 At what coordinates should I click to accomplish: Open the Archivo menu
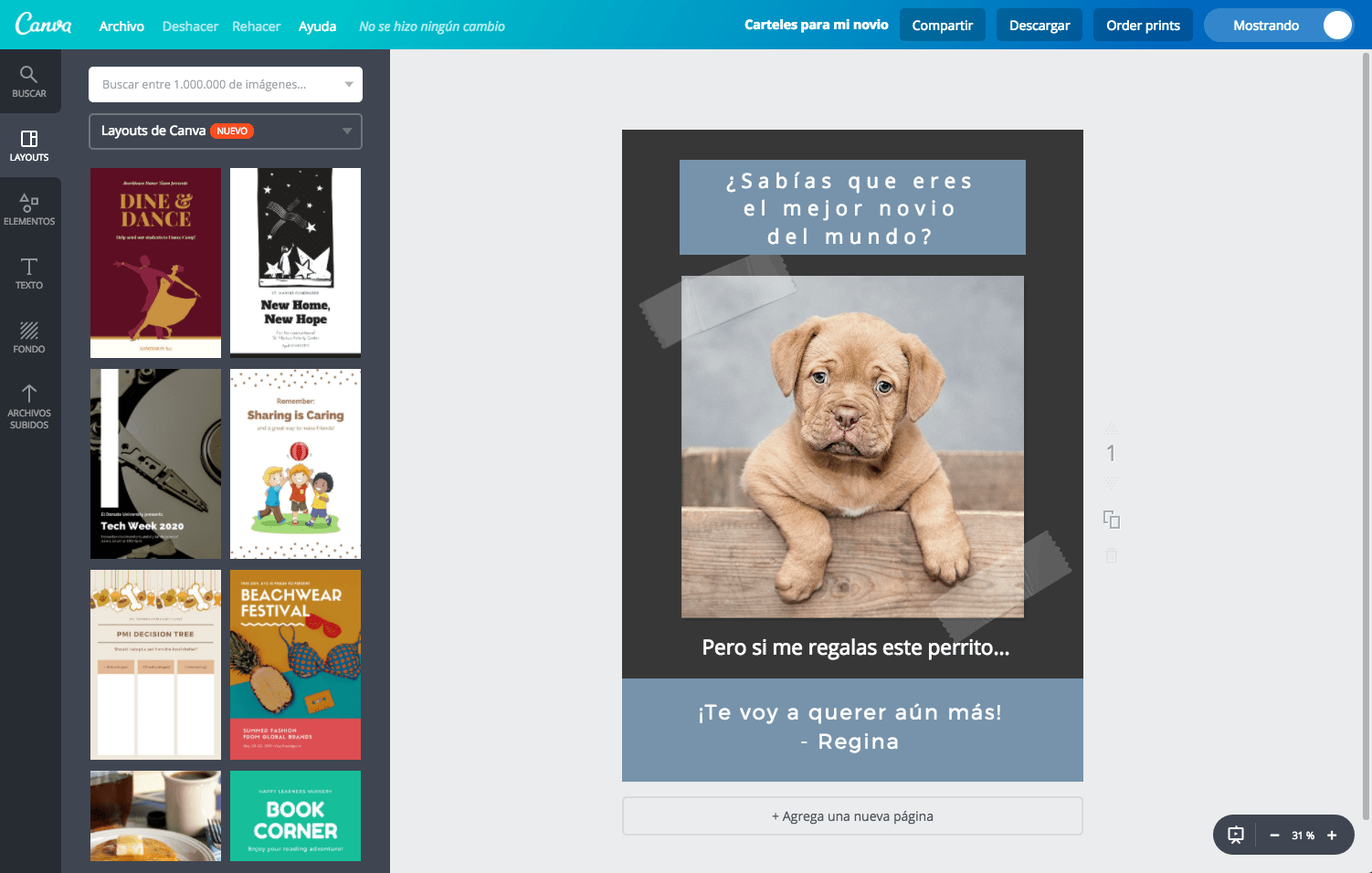[121, 26]
